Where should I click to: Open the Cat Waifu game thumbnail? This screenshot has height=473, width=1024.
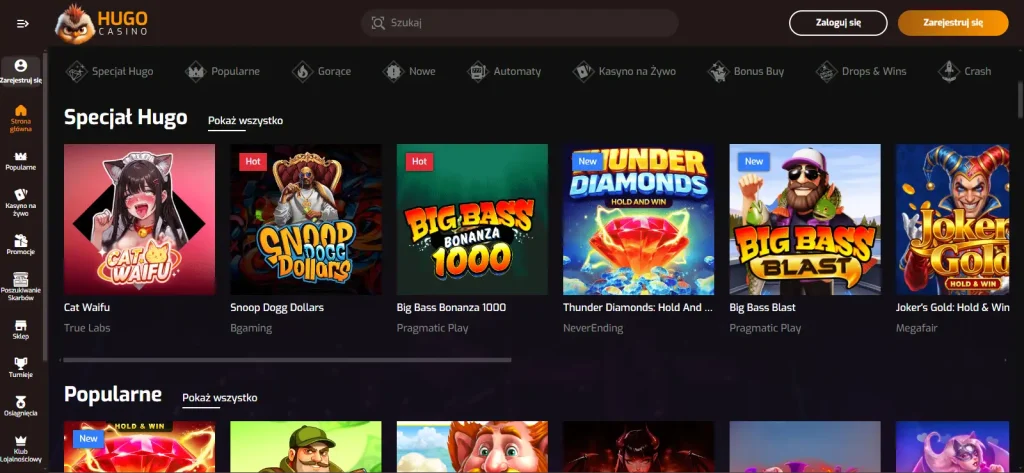coord(139,220)
